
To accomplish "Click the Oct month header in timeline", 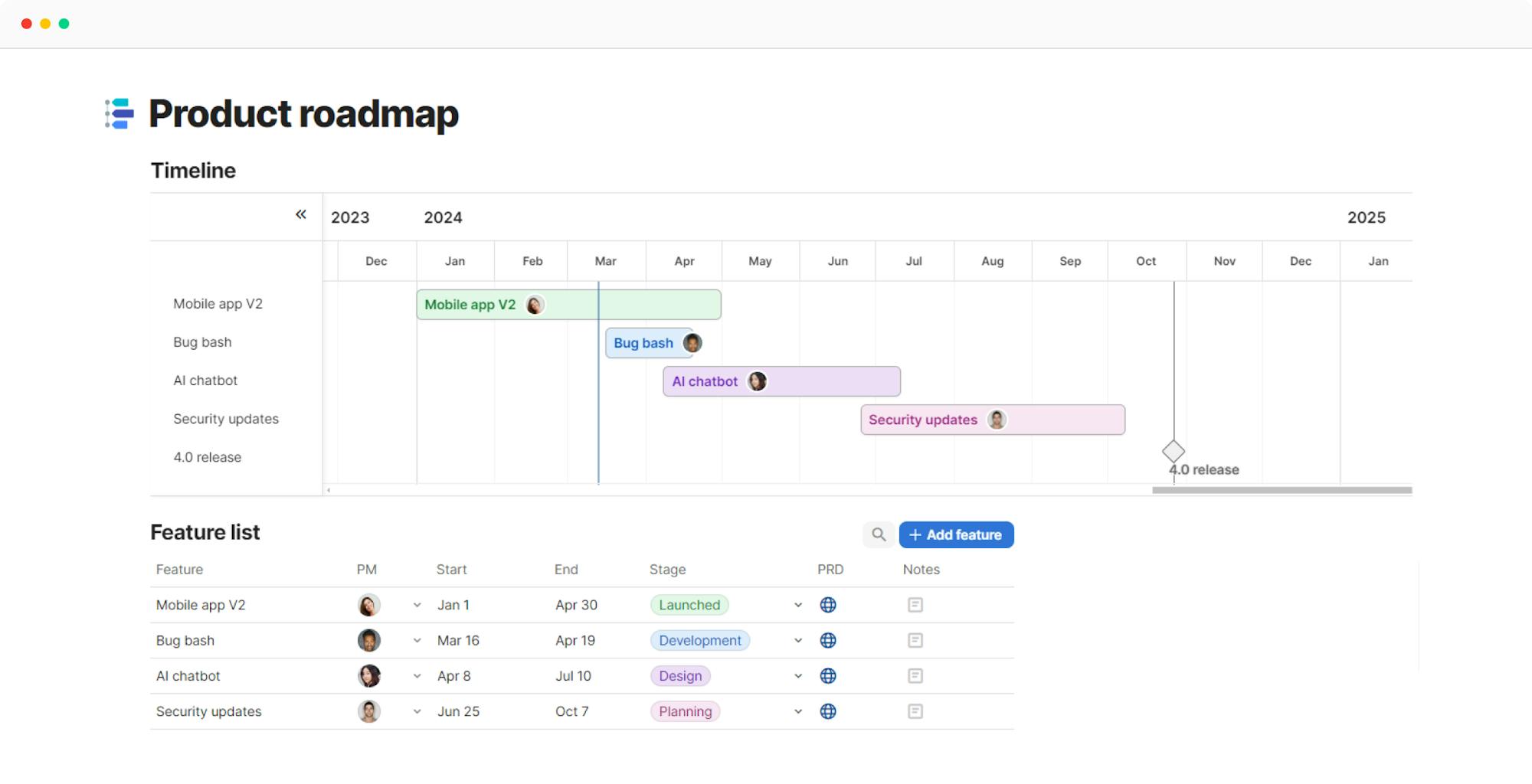I will (x=1146, y=261).
